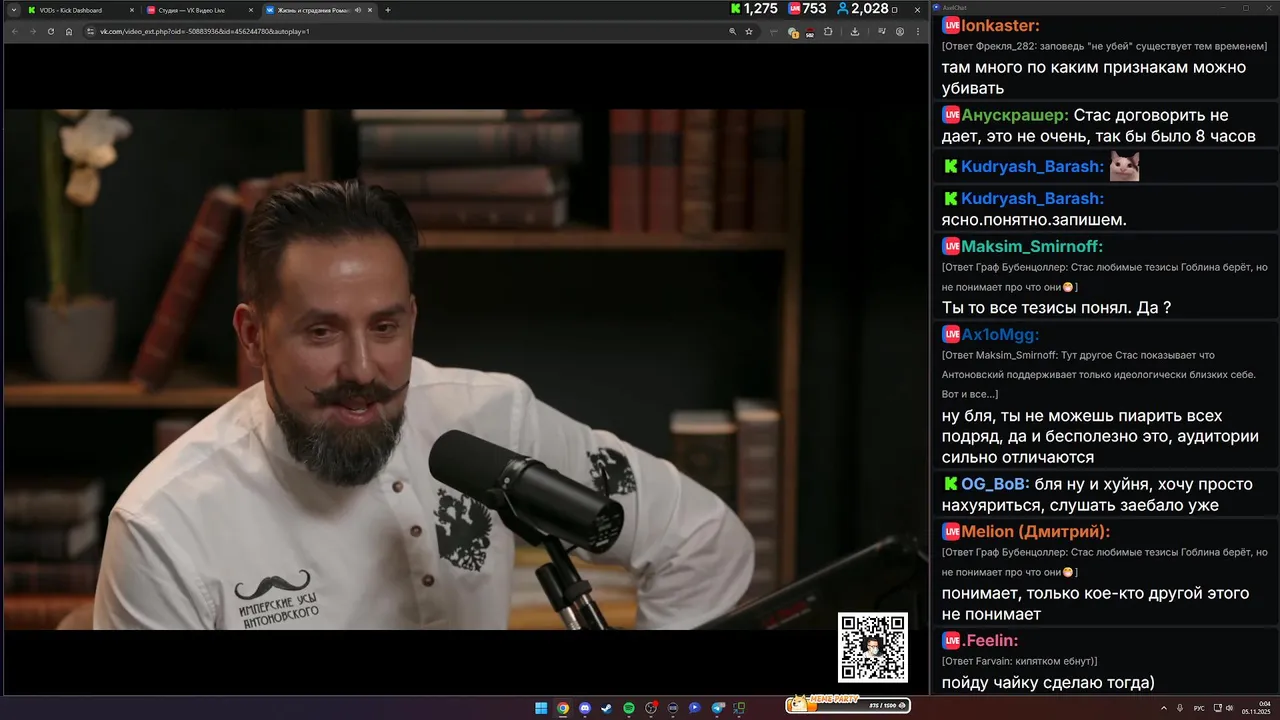Open the browser downloads panel

855,31
